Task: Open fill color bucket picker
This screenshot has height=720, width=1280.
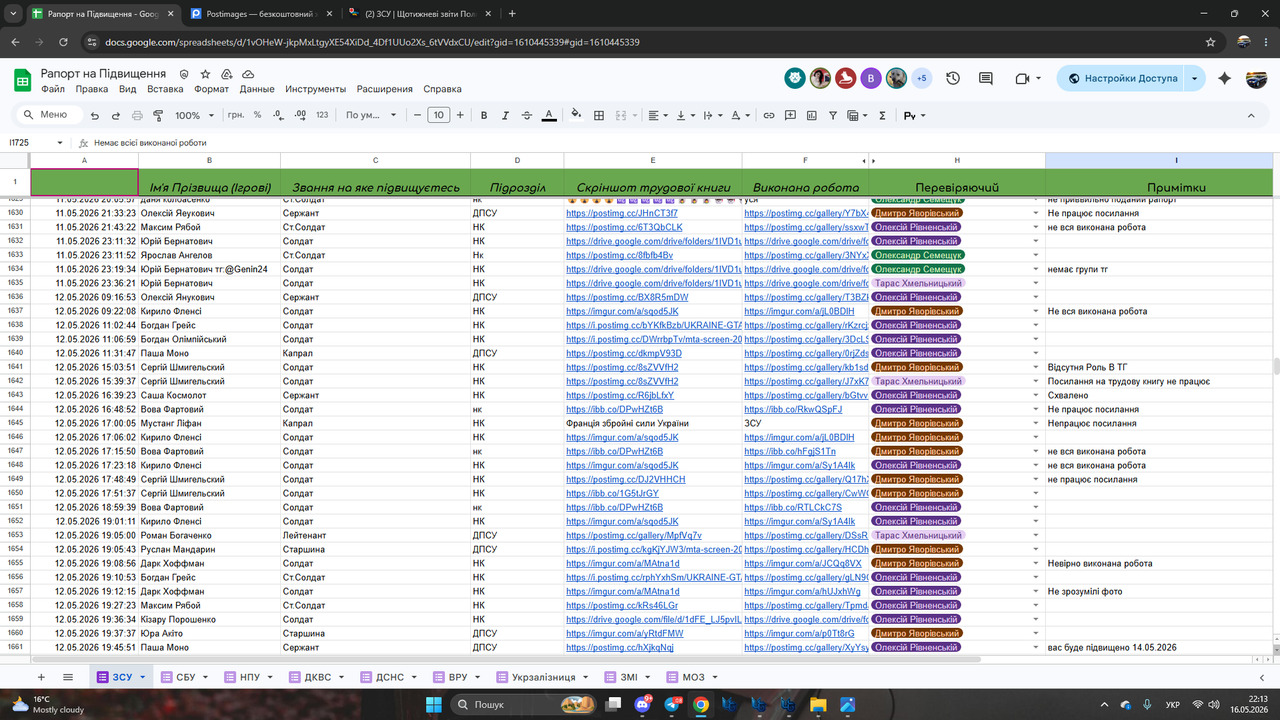Action: pos(576,115)
